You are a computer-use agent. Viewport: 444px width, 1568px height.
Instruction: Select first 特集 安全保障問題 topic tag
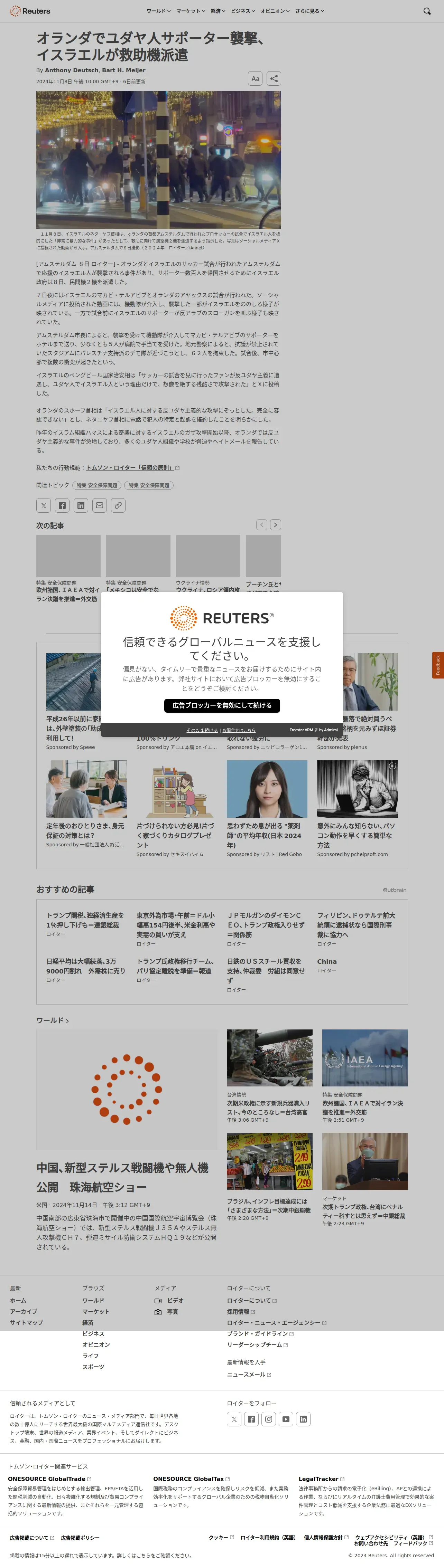pyautogui.click(x=97, y=485)
